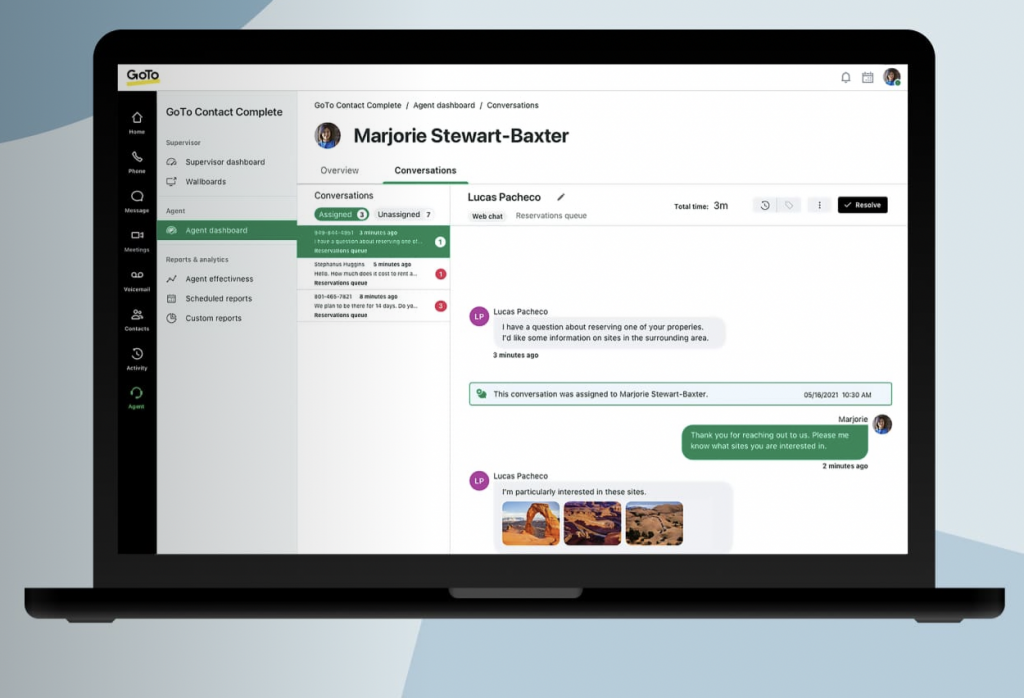Switch to the Overview tab

pos(339,171)
